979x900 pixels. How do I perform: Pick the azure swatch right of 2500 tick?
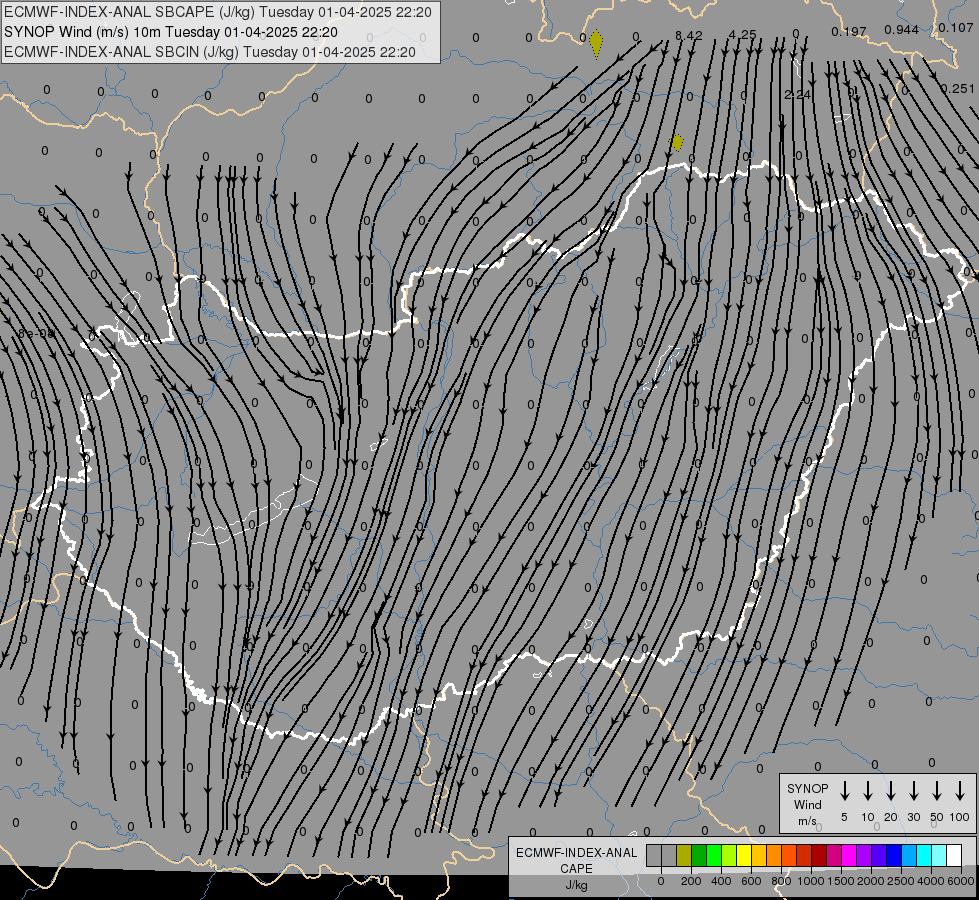(909, 855)
